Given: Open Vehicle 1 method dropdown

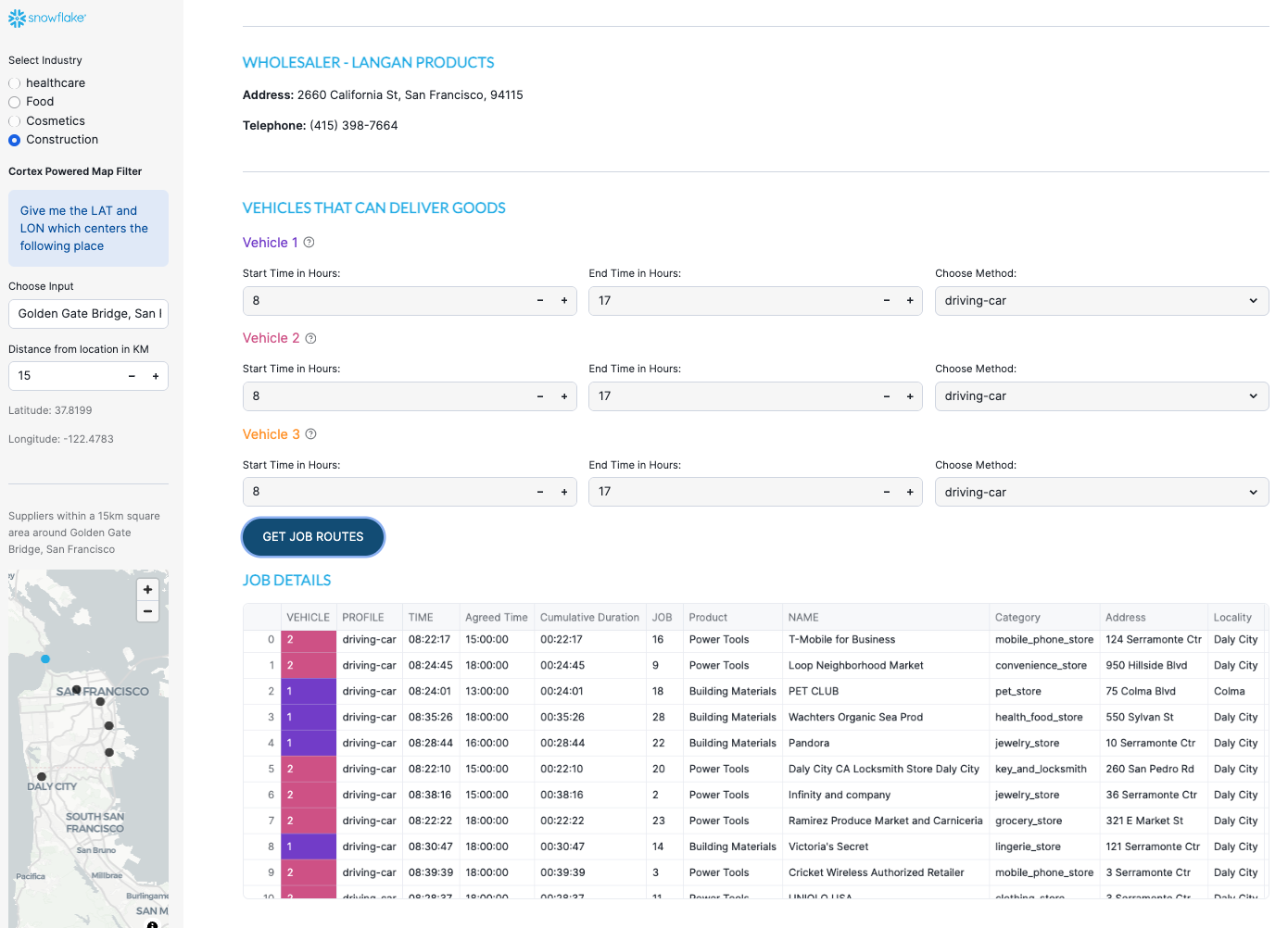Looking at the screenshot, I should (x=1101, y=301).
